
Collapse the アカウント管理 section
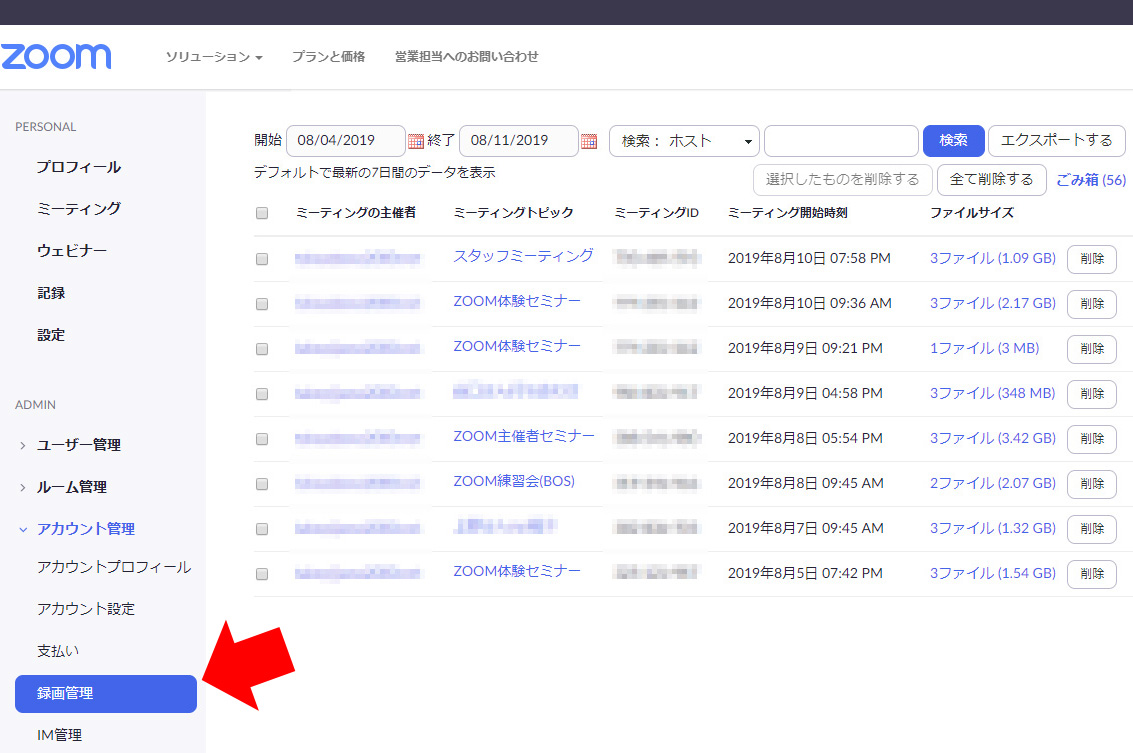[x=85, y=529]
